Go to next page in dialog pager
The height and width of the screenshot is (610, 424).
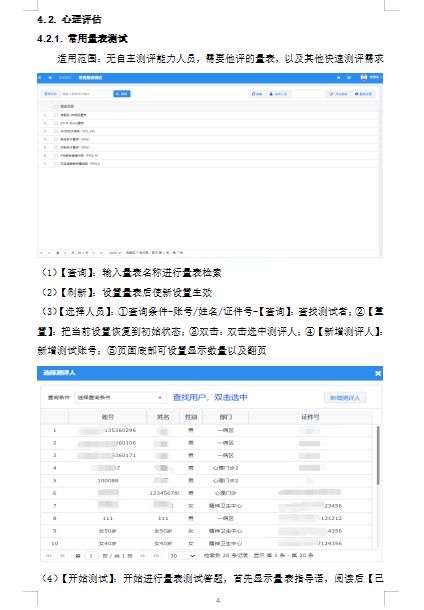(143, 556)
